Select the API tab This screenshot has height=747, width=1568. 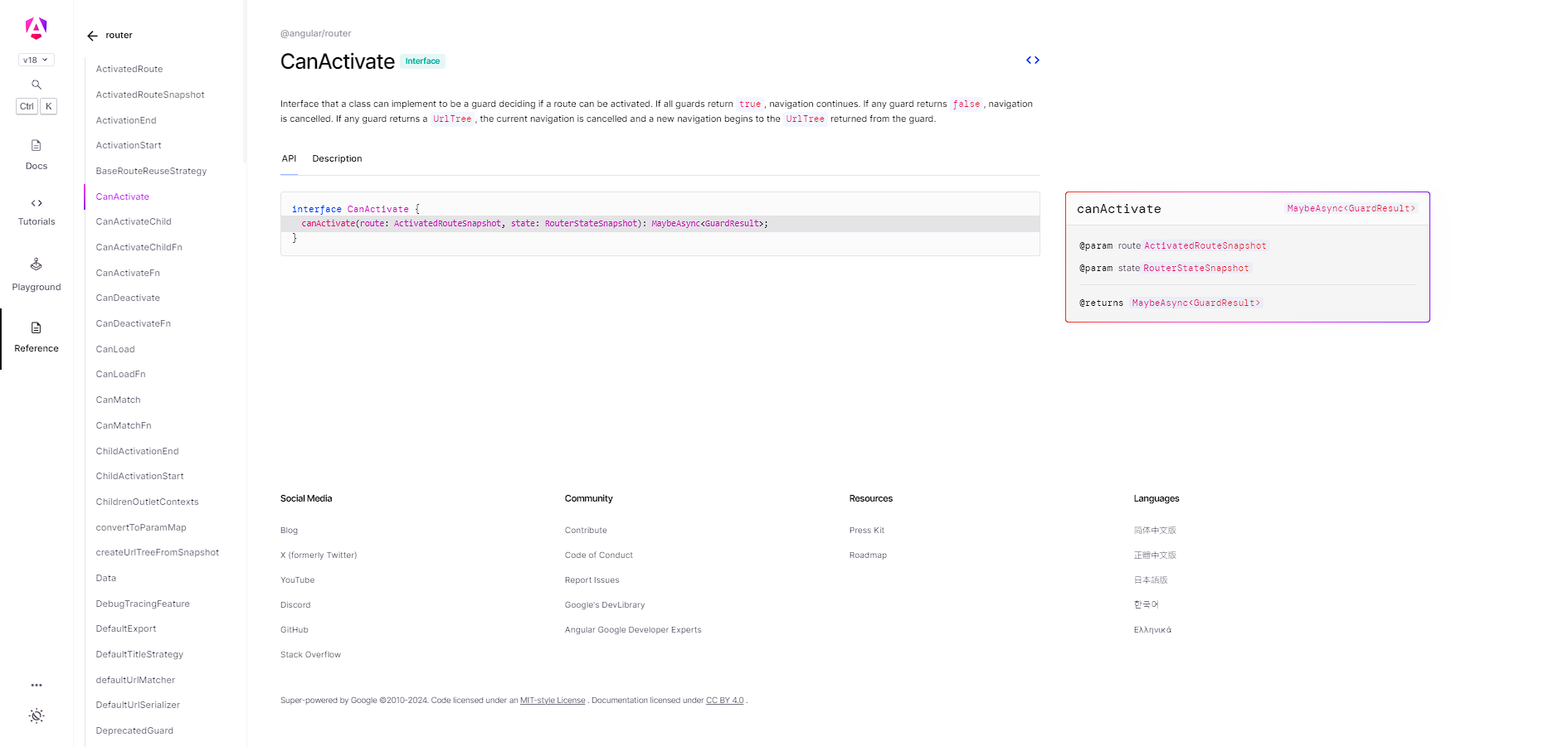coord(289,159)
